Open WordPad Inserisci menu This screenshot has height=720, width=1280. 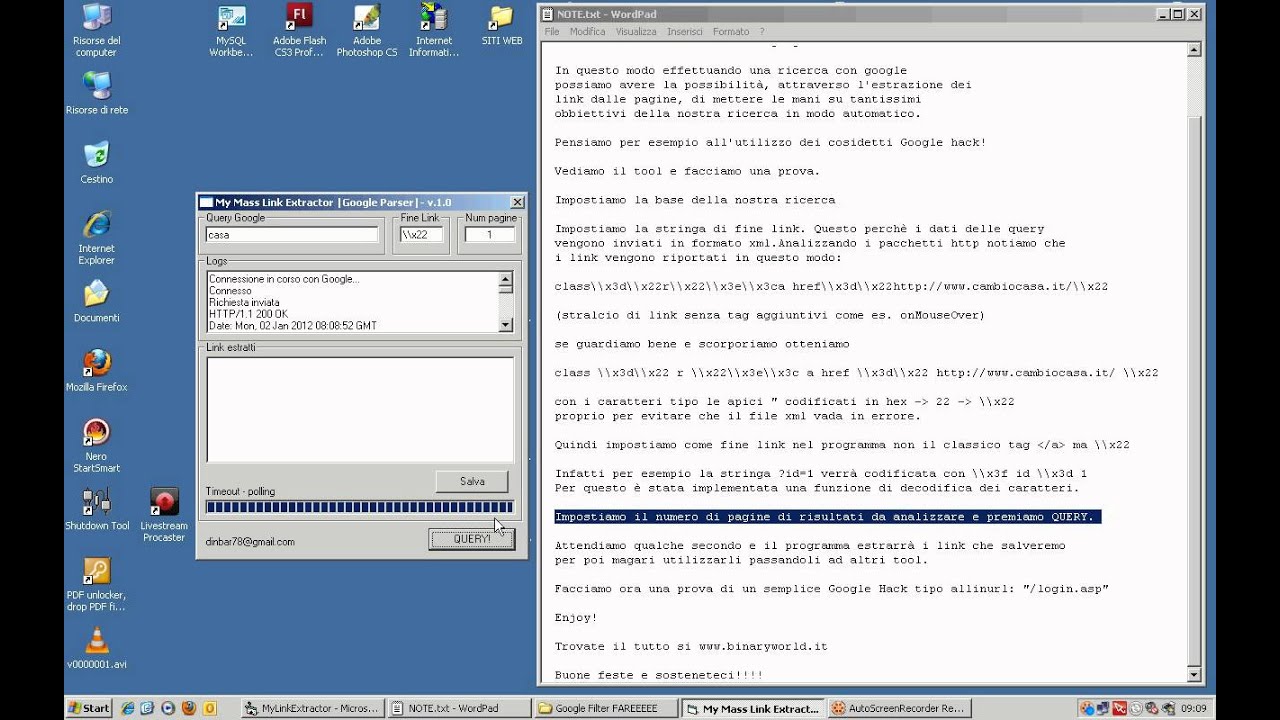[685, 32]
